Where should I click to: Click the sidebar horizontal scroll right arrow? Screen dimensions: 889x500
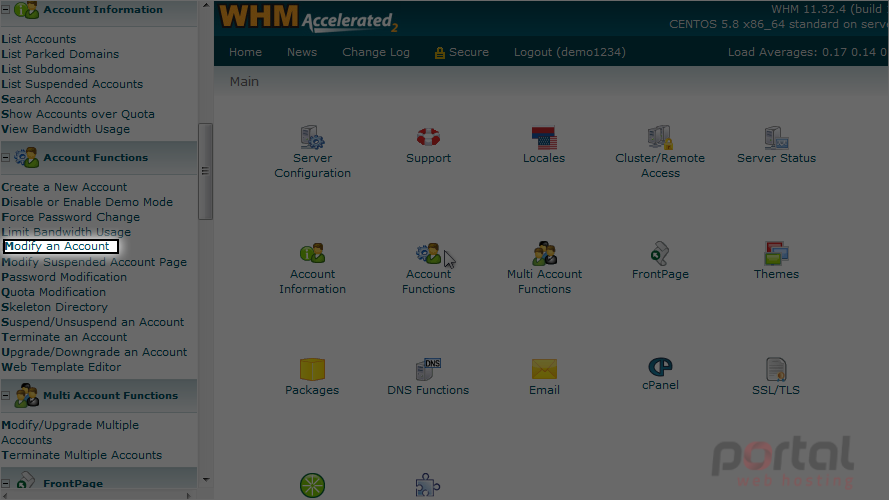[x=189, y=495]
